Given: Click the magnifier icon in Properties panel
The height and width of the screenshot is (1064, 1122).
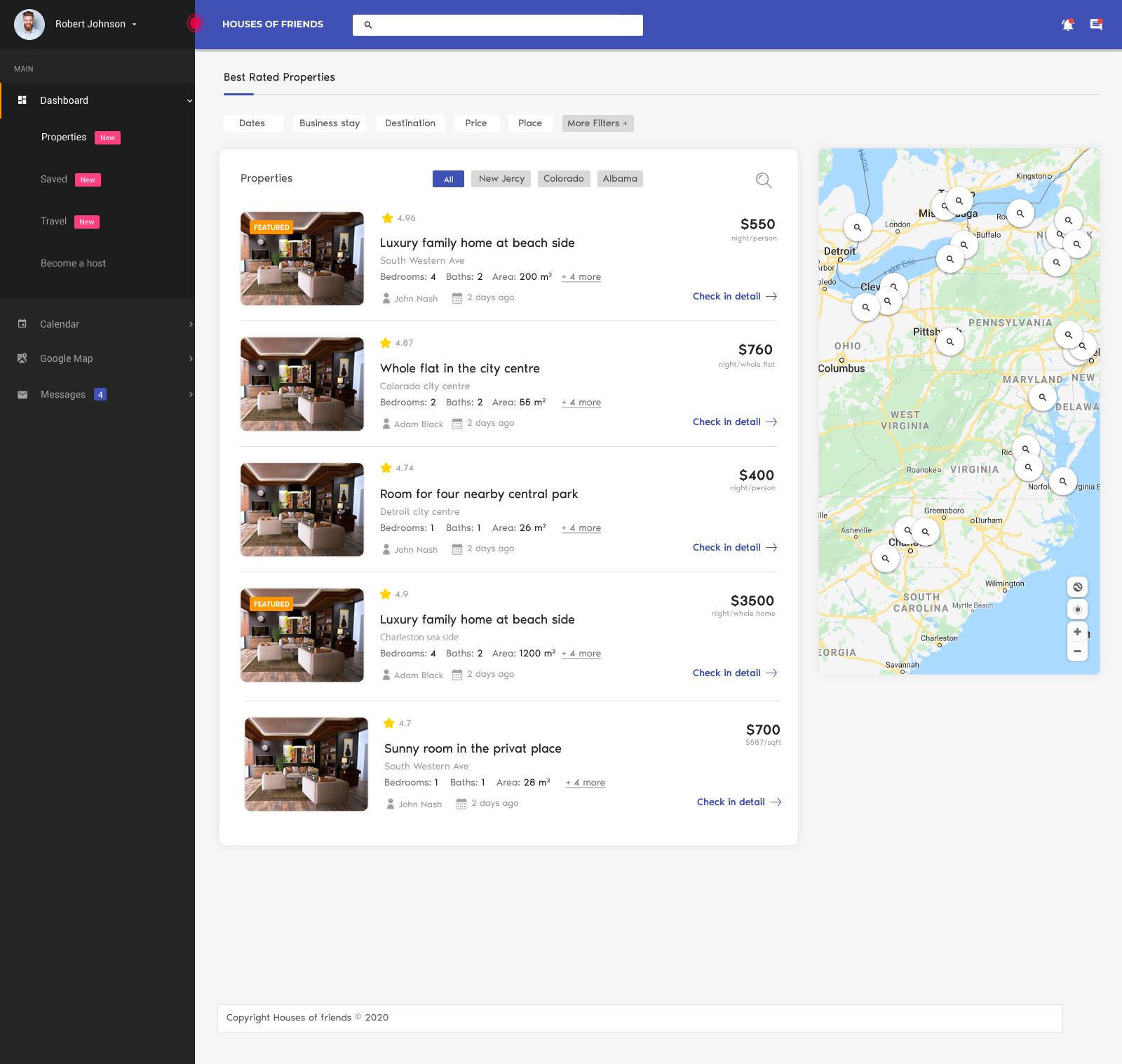Looking at the screenshot, I should pos(764,180).
